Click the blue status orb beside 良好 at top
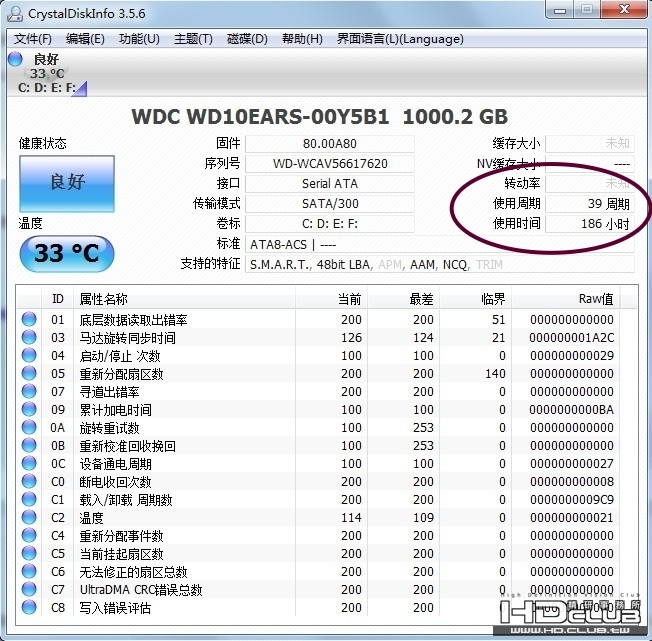 click(15, 59)
